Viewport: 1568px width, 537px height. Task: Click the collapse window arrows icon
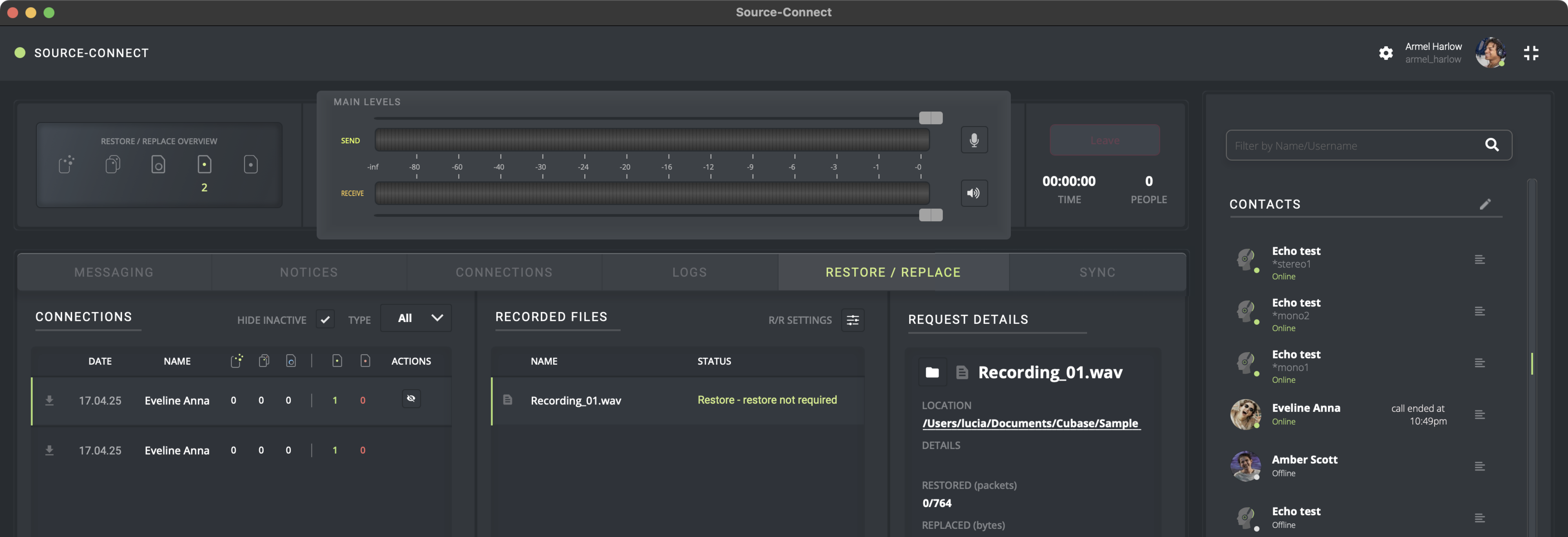click(x=1530, y=53)
